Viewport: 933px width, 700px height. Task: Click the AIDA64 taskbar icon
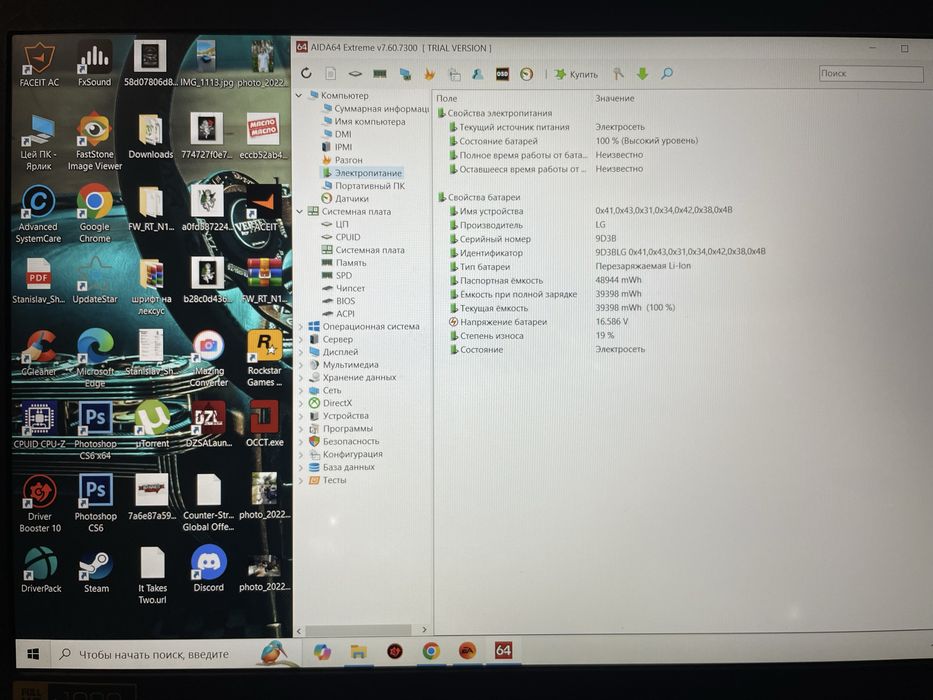click(x=503, y=650)
